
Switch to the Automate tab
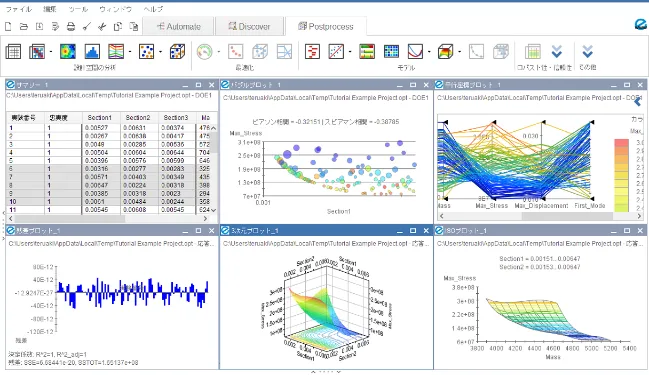coord(178,26)
